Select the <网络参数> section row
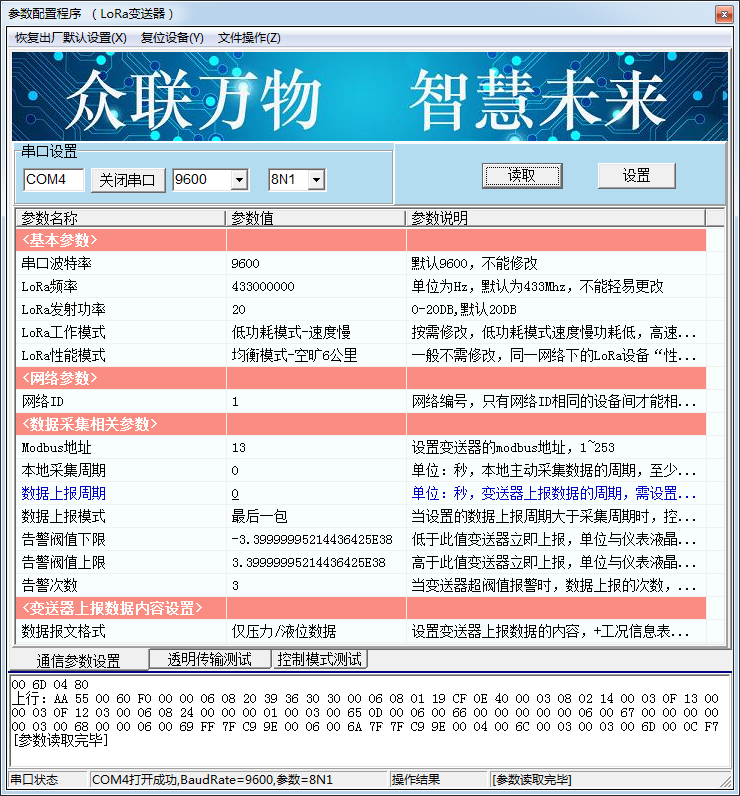740x796 pixels. point(361,378)
